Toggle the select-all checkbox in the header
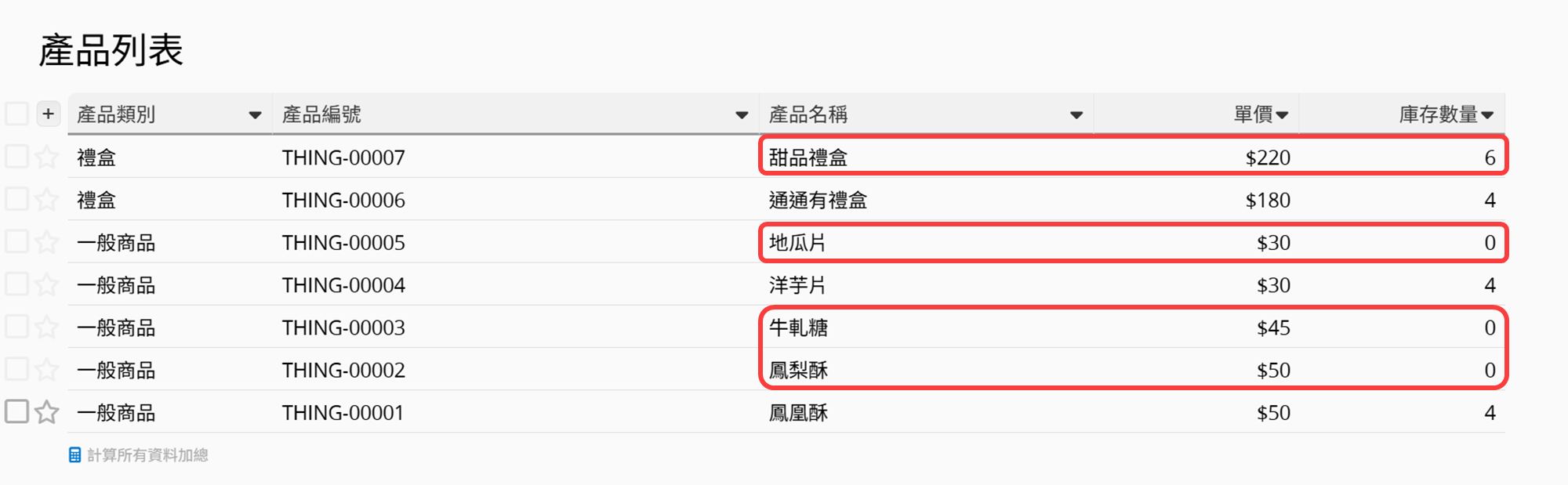Screen dimensions: 1568x485 point(16,114)
